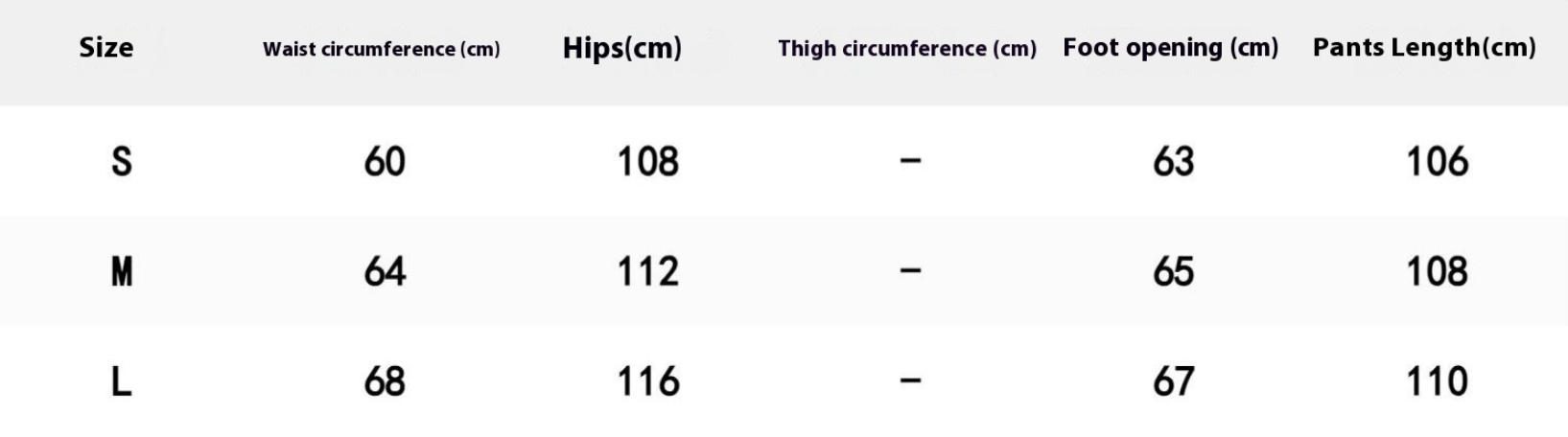This screenshot has height=437, width=1568.
Task: Click hips value 112 in M row
Action: click(x=647, y=272)
